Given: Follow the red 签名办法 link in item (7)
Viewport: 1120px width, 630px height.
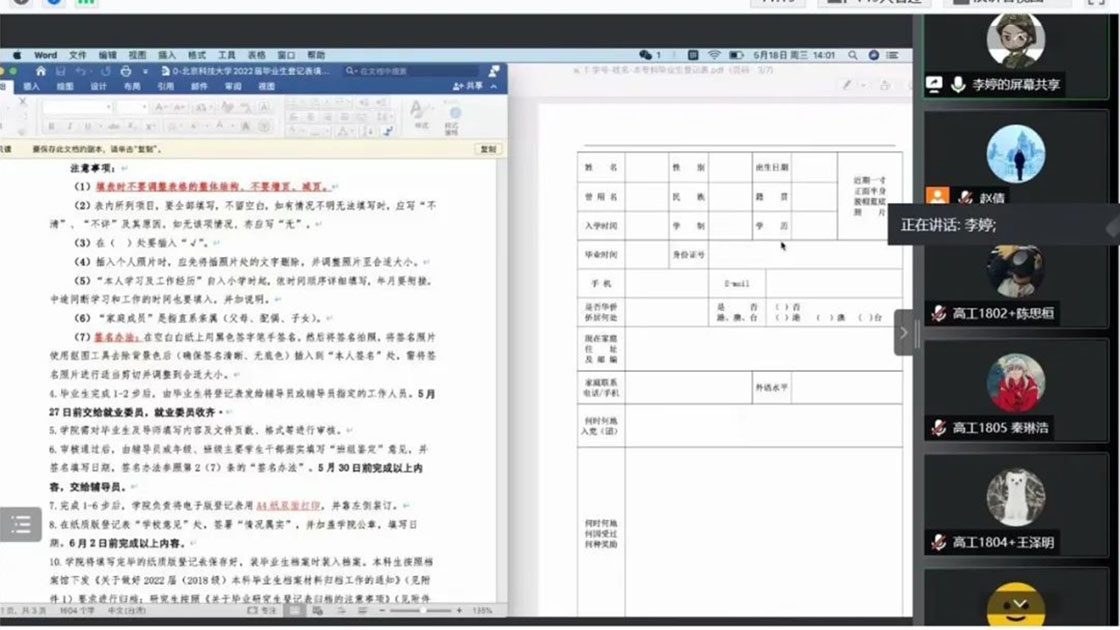Looking at the screenshot, I should [117, 337].
